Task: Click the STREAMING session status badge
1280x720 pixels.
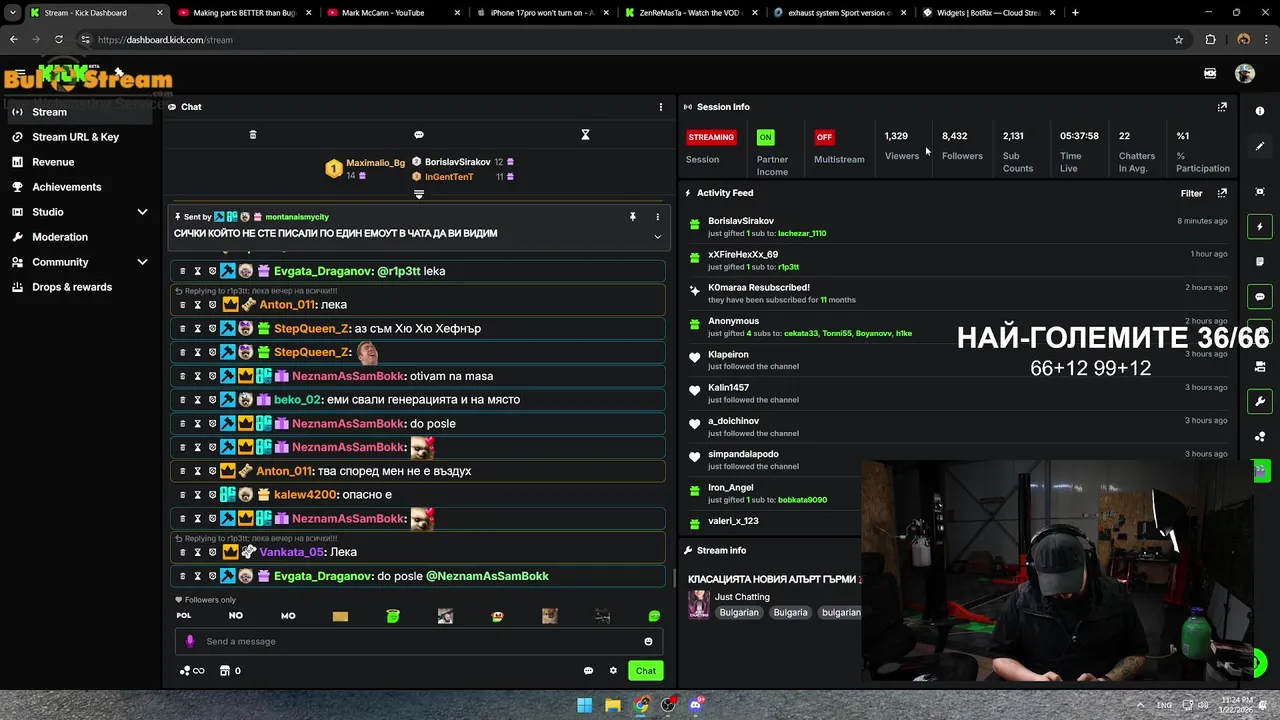Action: [x=711, y=137]
